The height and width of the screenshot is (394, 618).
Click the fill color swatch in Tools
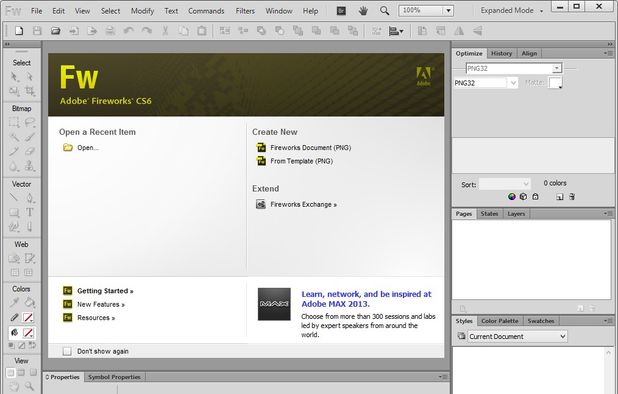pos(28,333)
